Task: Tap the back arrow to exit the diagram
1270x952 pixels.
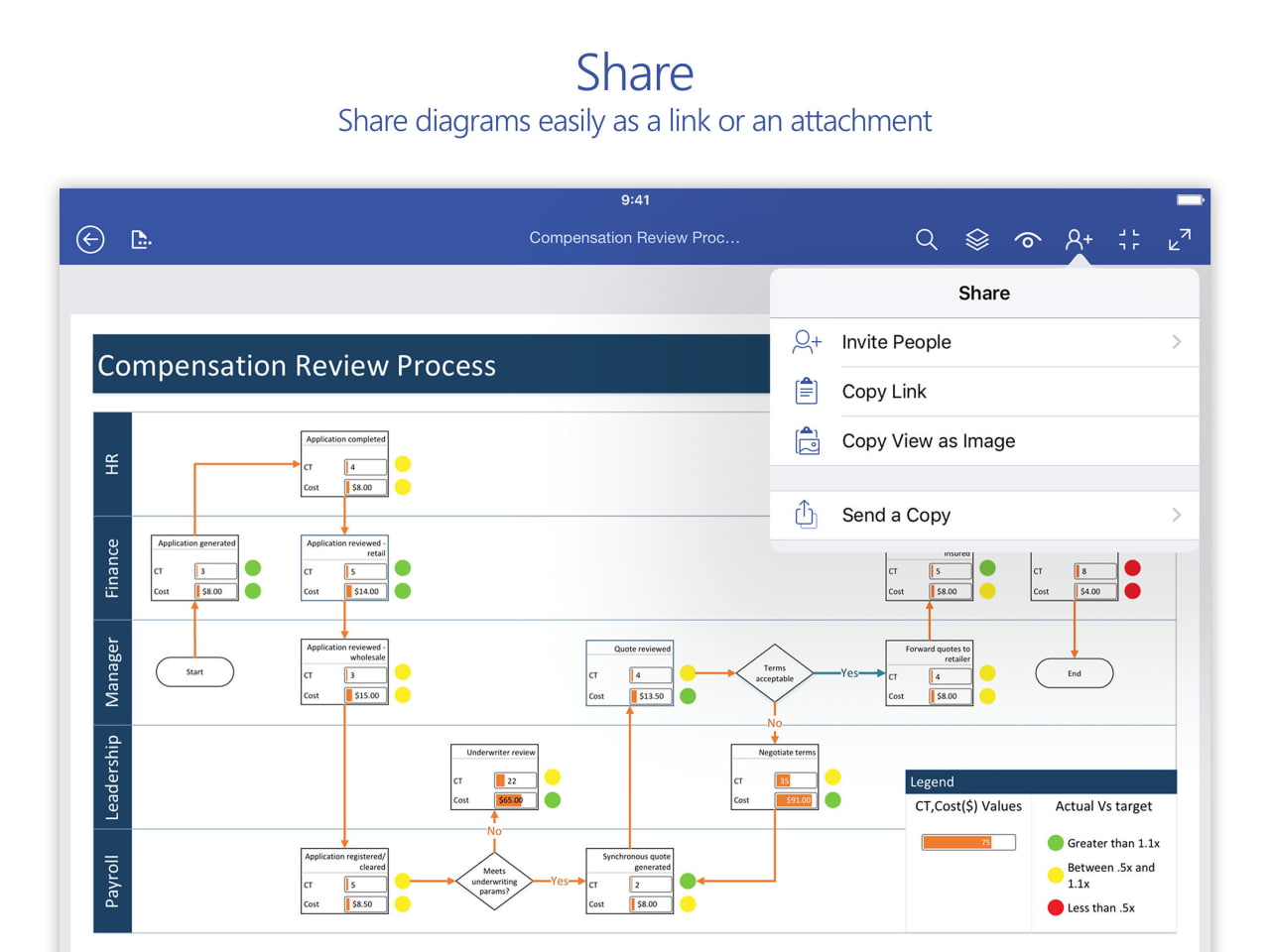Action: [x=89, y=239]
